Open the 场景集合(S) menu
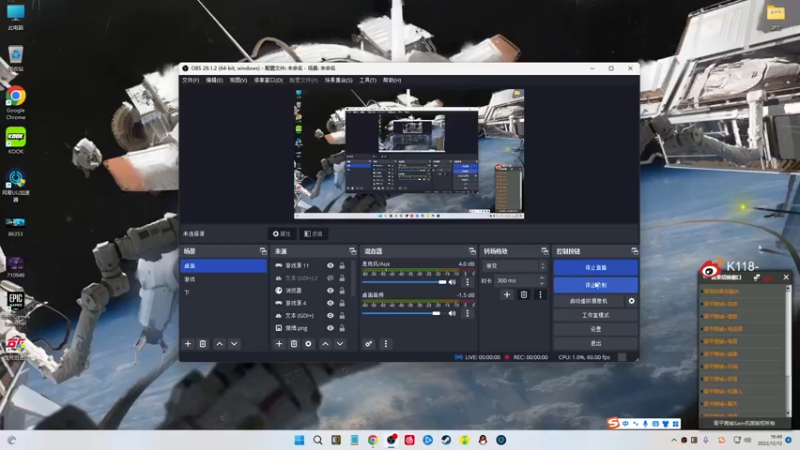Viewport: 800px width, 450px height. point(339,80)
